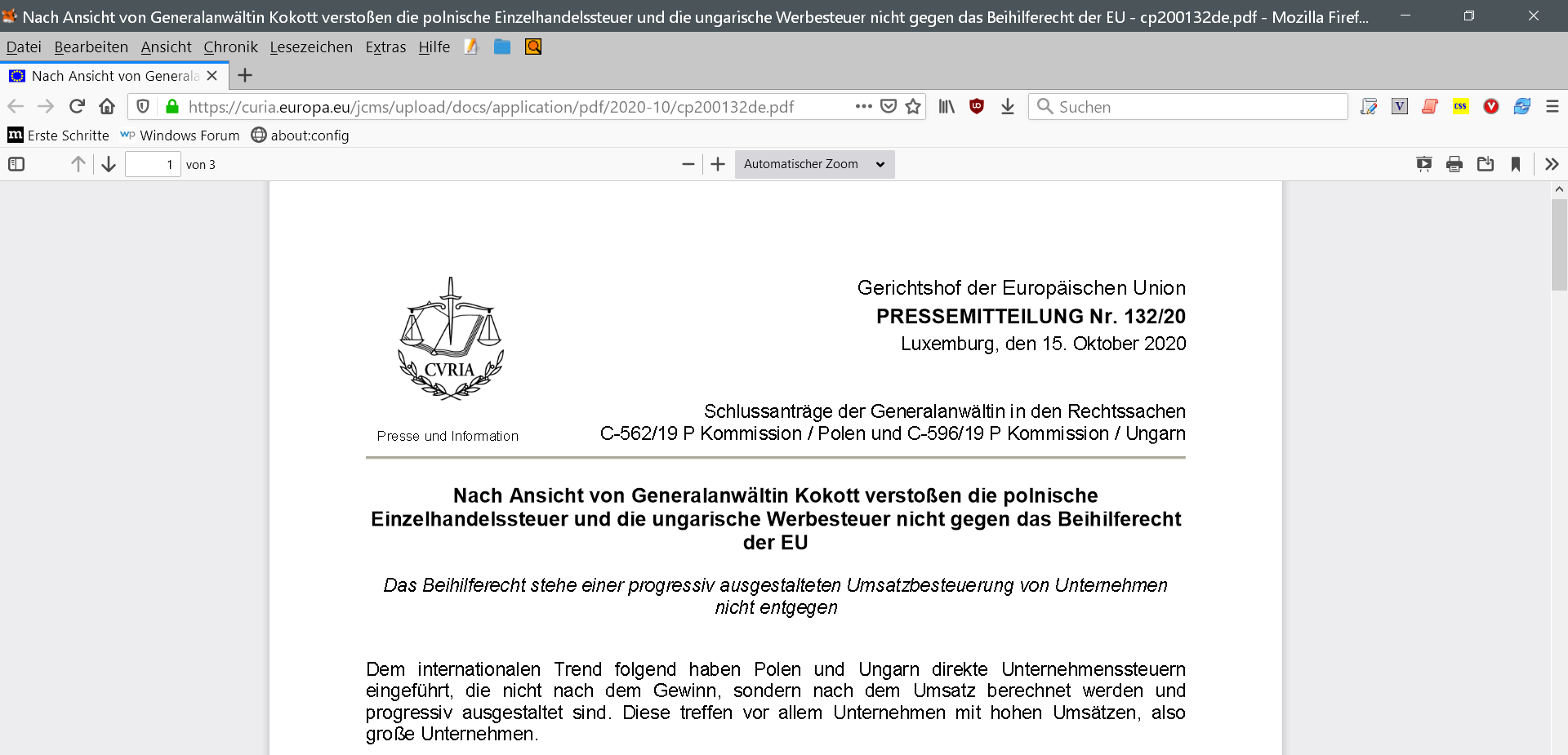
Task: Open the Ansicht menu
Action: (166, 47)
